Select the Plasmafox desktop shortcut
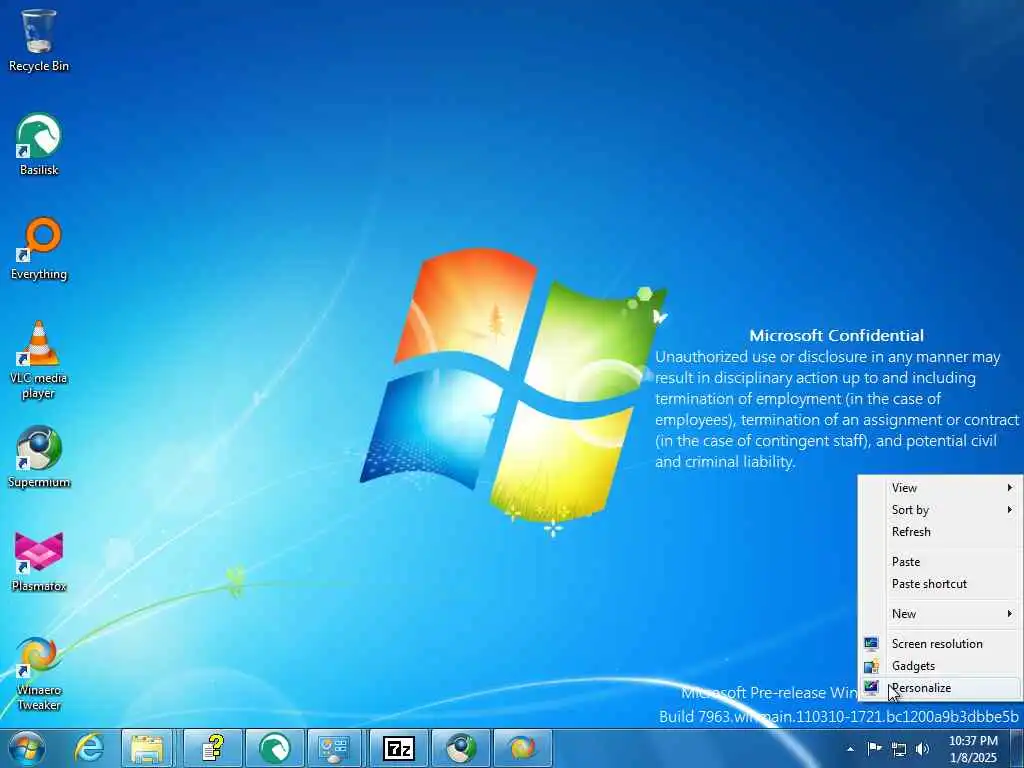Viewport: 1024px width, 768px height. (x=39, y=562)
